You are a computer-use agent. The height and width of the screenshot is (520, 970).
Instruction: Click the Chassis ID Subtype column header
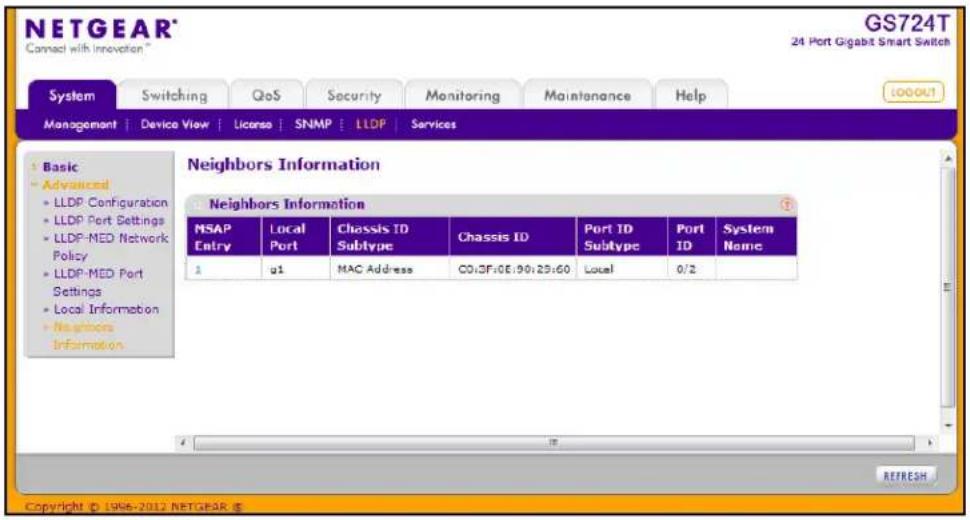(x=390, y=237)
